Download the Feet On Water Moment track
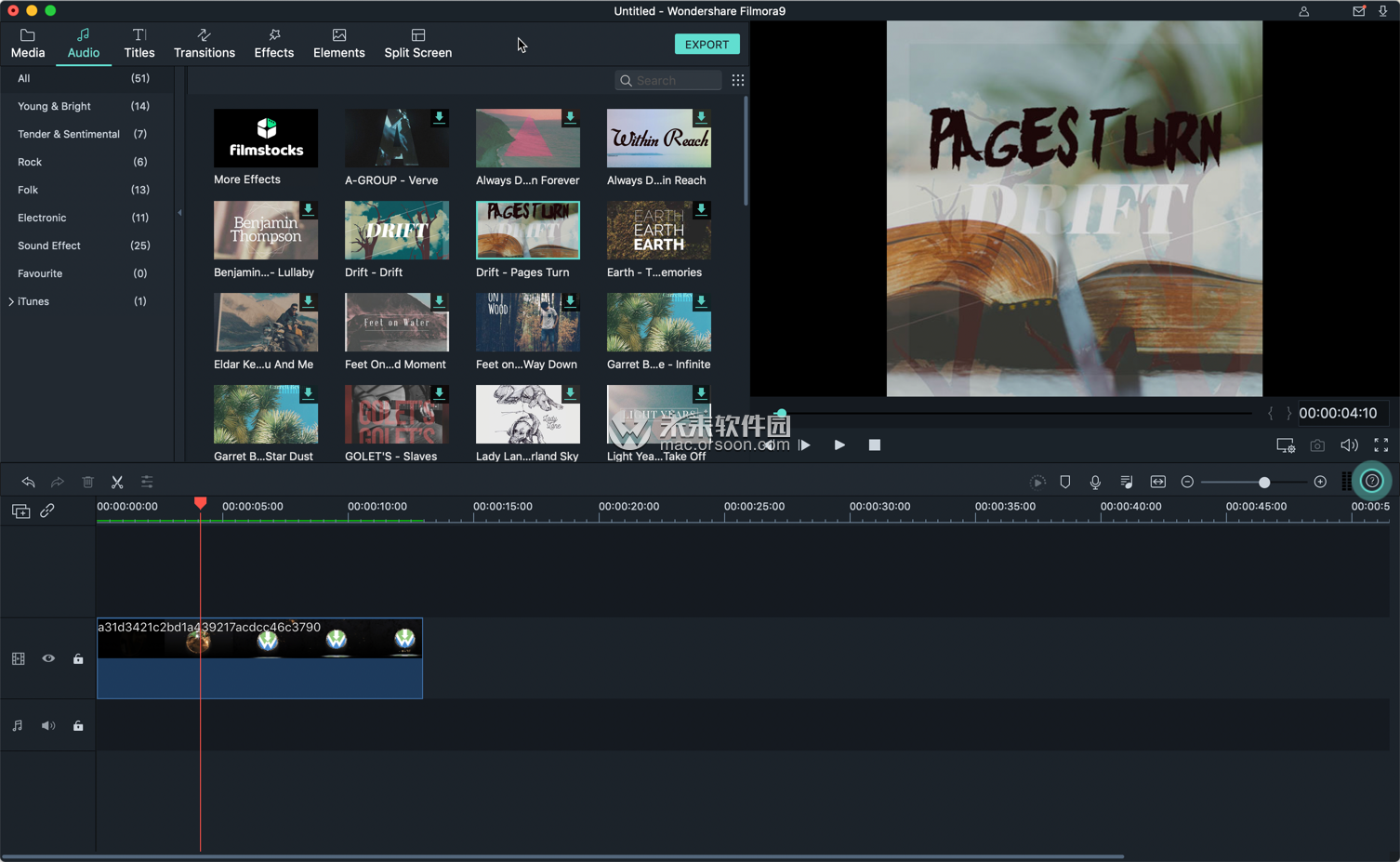Screen dimensions: 1400x862 click(439, 302)
